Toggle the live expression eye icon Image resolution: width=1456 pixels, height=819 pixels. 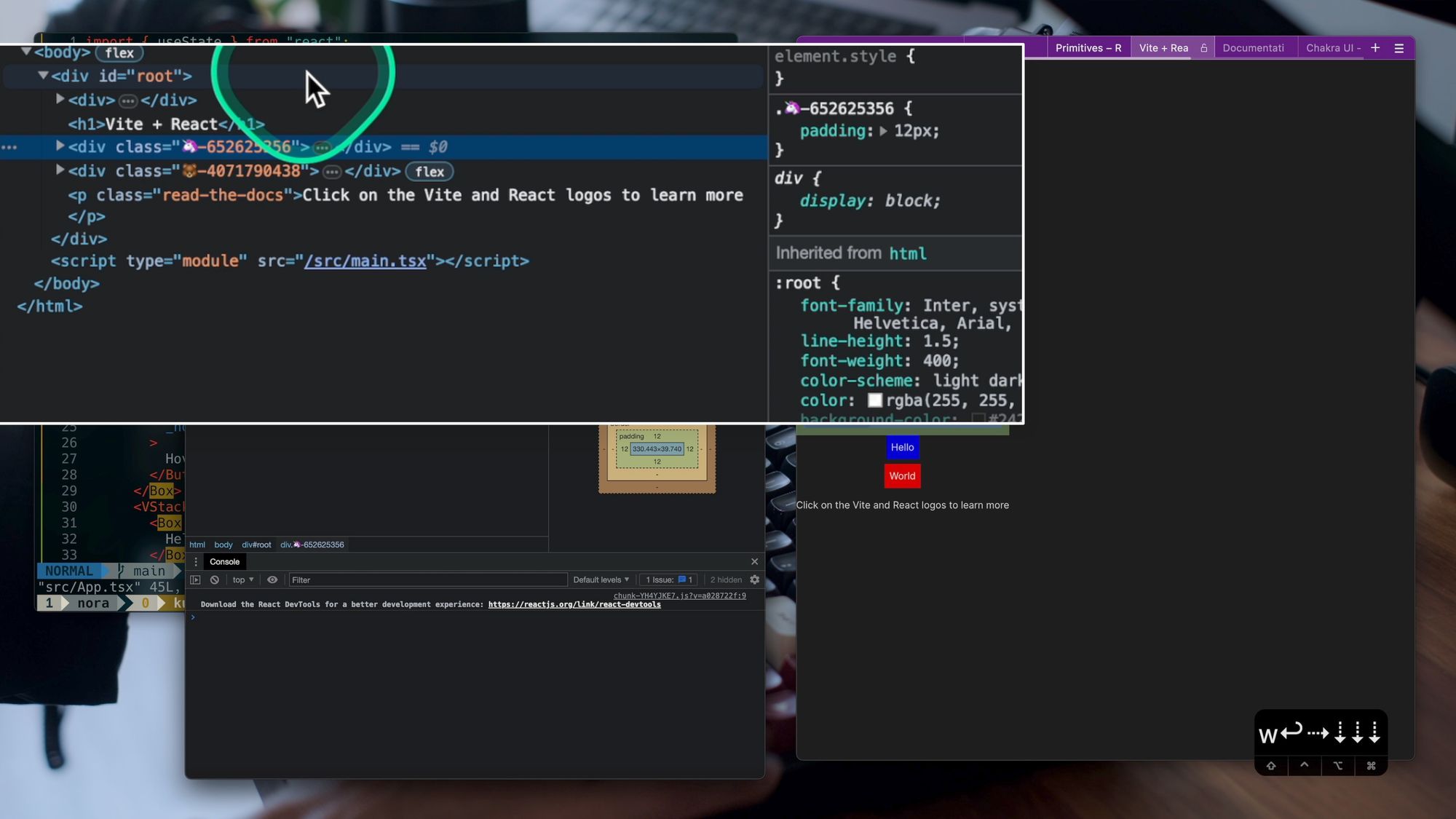tap(272, 580)
